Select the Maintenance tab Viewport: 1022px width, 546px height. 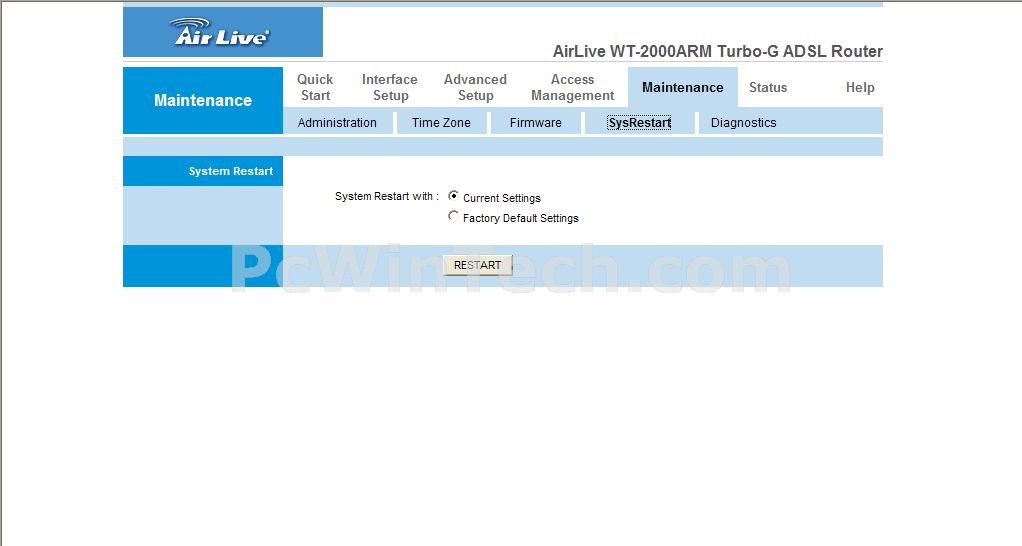click(x=682, y=87)
